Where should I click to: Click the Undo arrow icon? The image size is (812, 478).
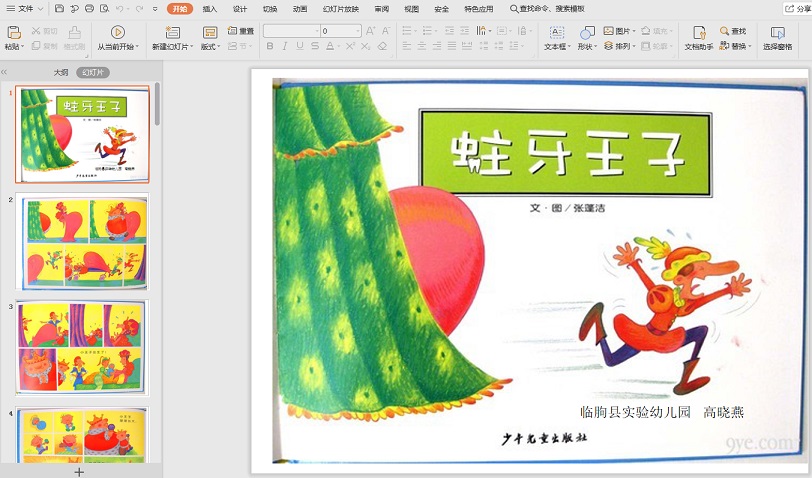(120, 9)
